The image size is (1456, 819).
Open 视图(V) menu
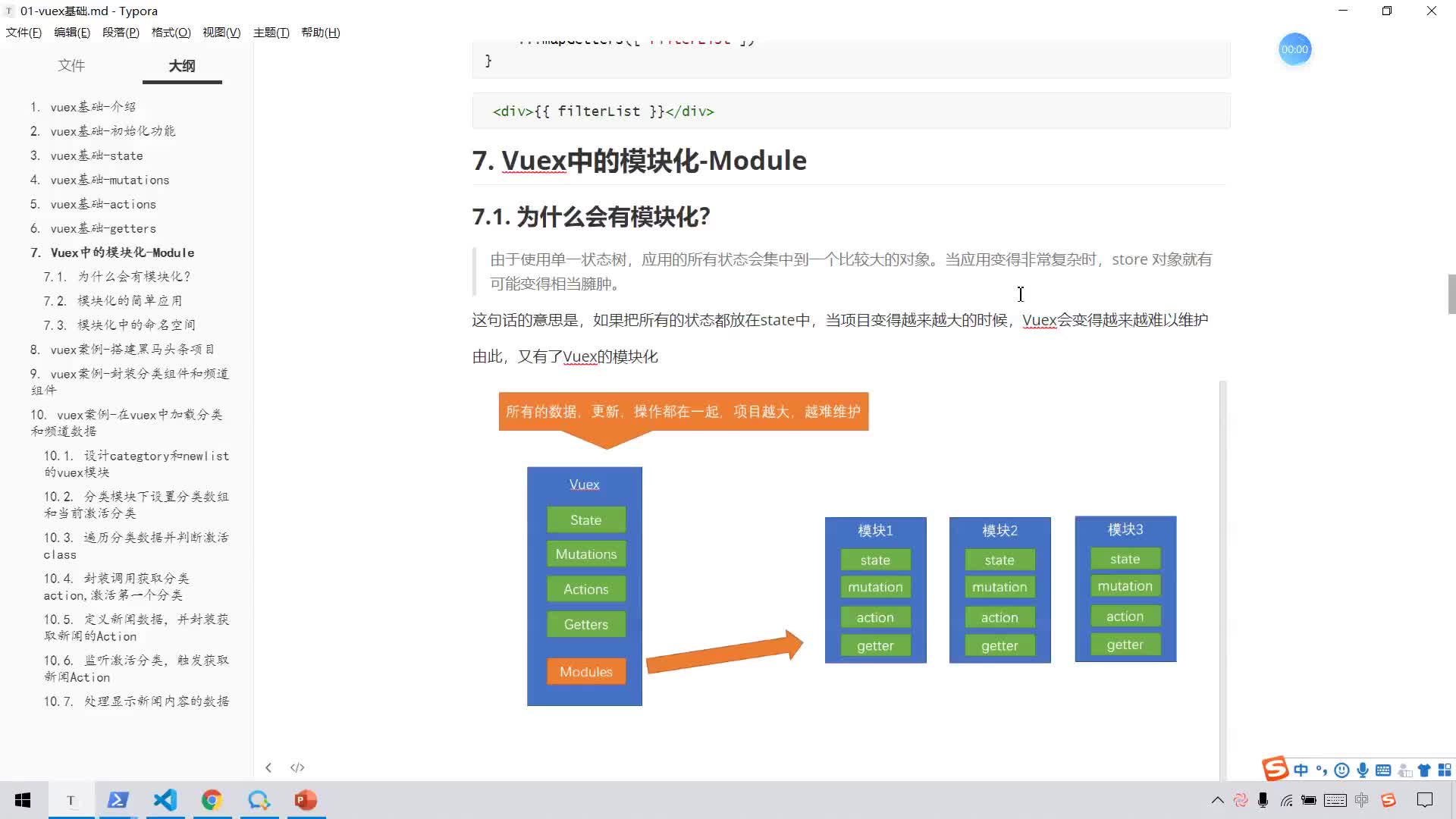tap(221, 33)
